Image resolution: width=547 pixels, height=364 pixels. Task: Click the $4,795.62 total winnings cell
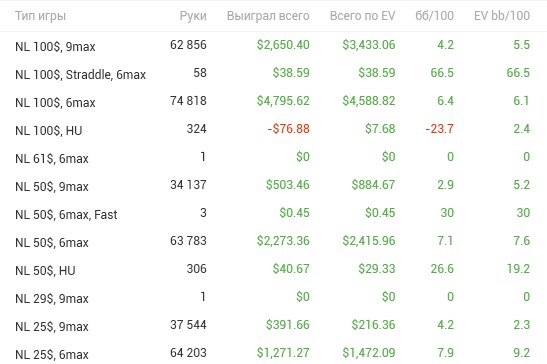click(x=283, y=101)
